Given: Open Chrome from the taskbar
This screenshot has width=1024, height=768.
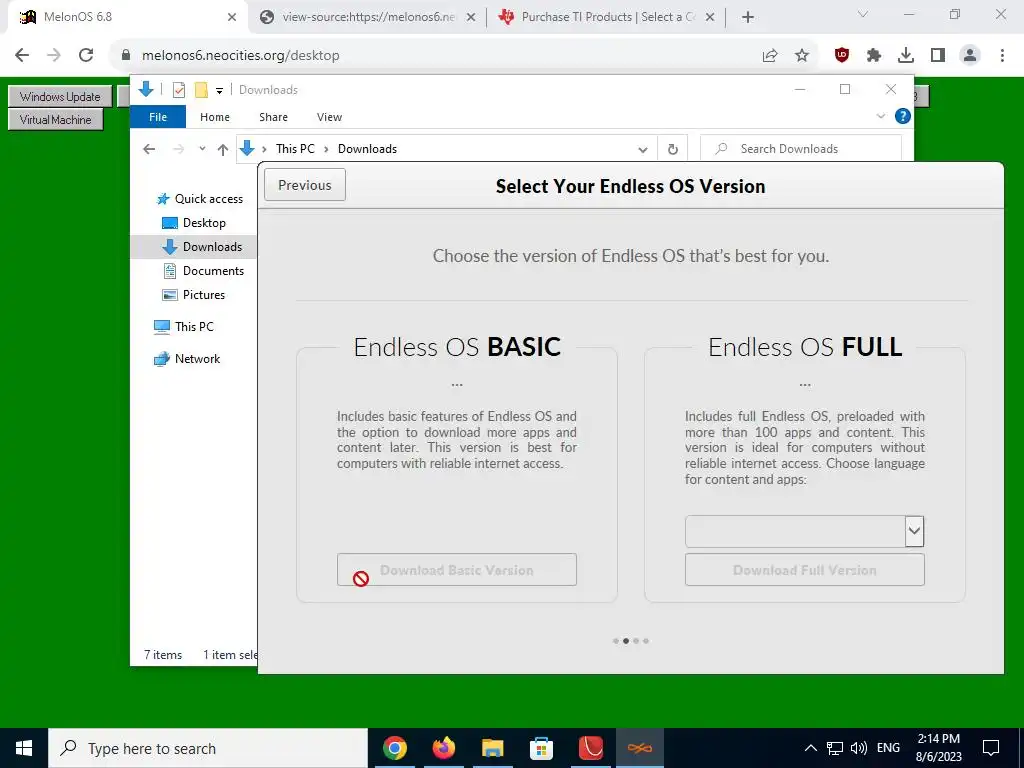Looking at the screenshot, I should pos(395,748).
